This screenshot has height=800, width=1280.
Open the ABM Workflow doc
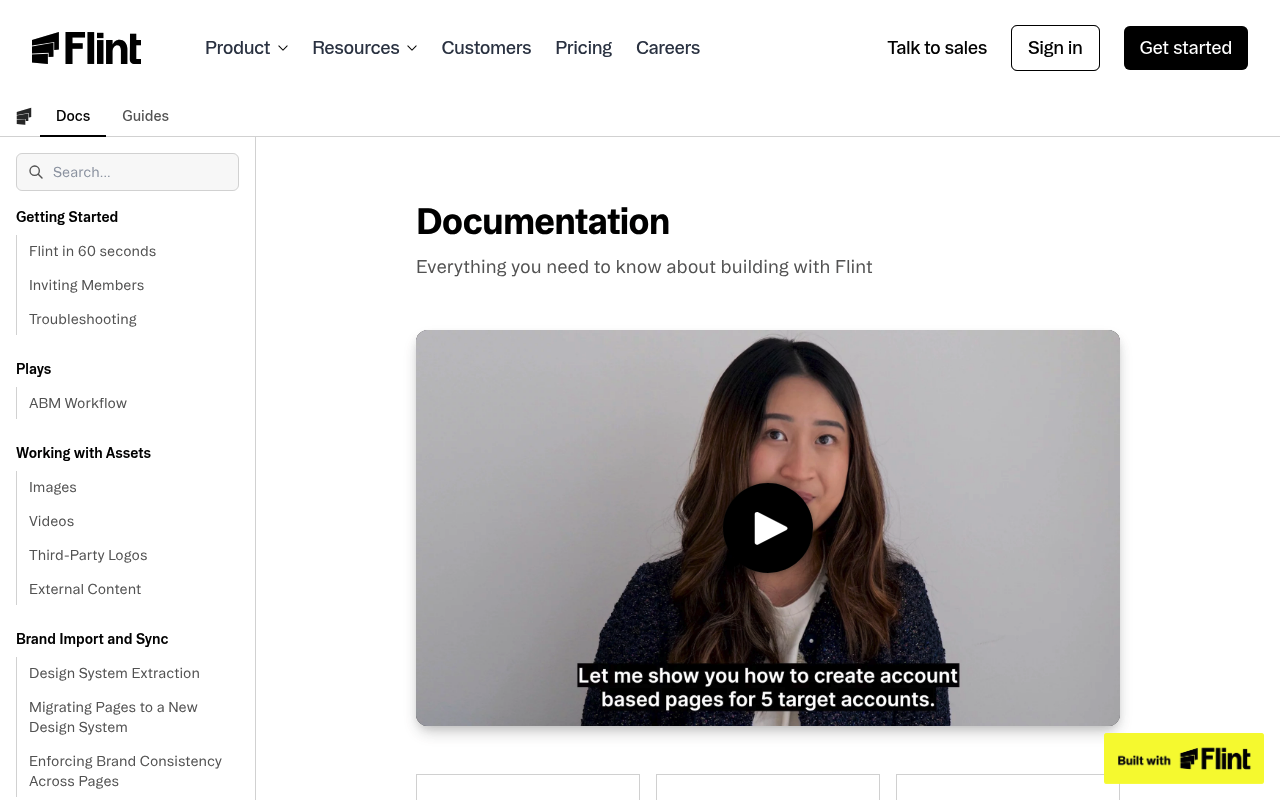pos(78,403)
